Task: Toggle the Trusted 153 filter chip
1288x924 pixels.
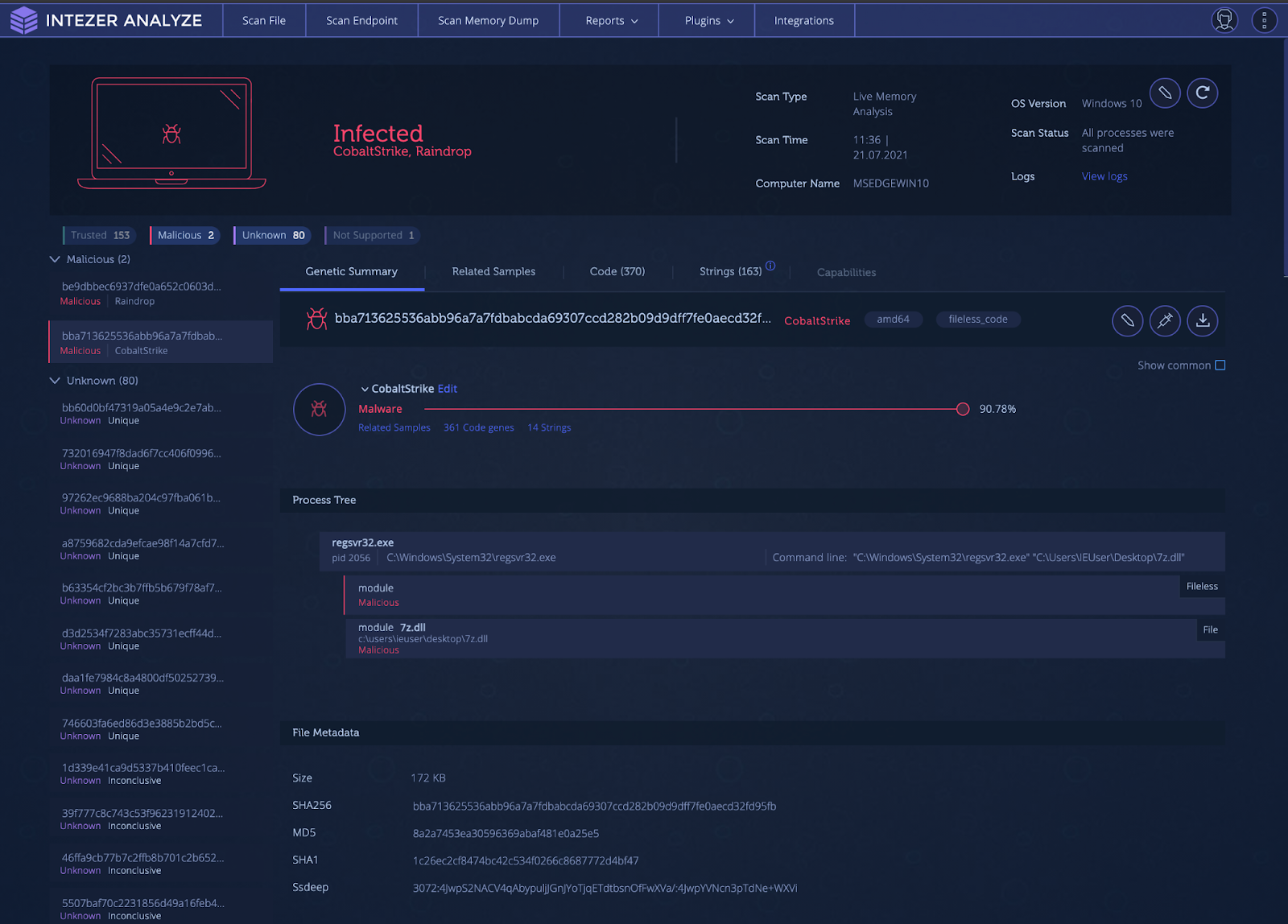Action: click(x=100, y=235)
